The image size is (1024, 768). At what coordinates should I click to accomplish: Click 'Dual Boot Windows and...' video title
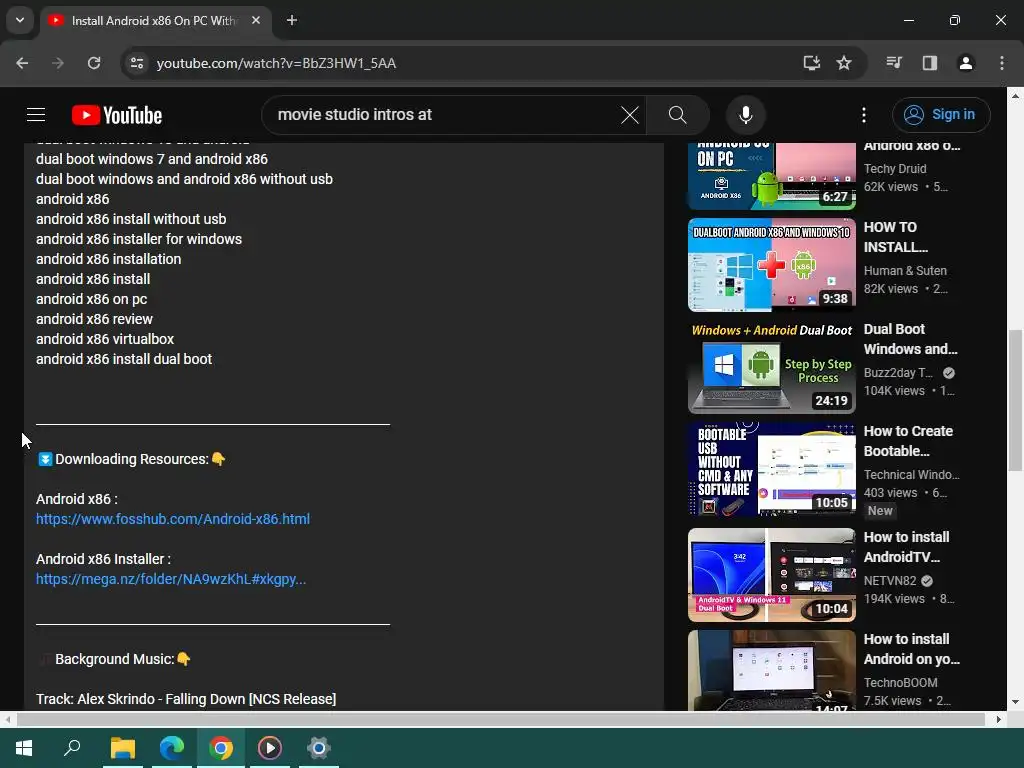pos(910,339)
